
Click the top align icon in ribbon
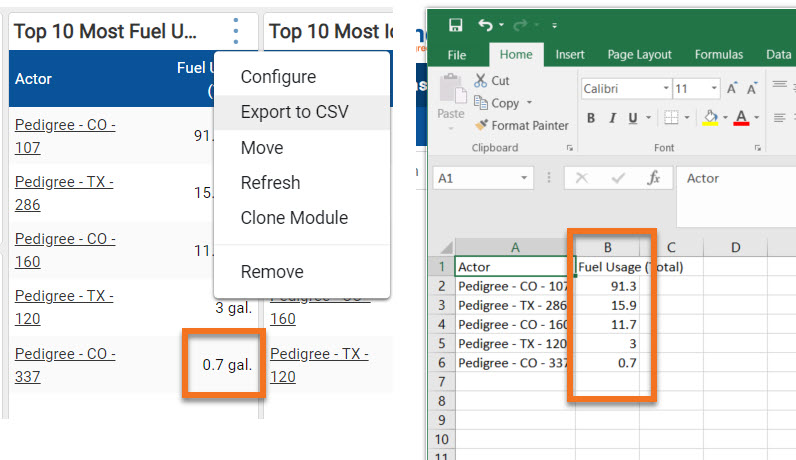780,85
